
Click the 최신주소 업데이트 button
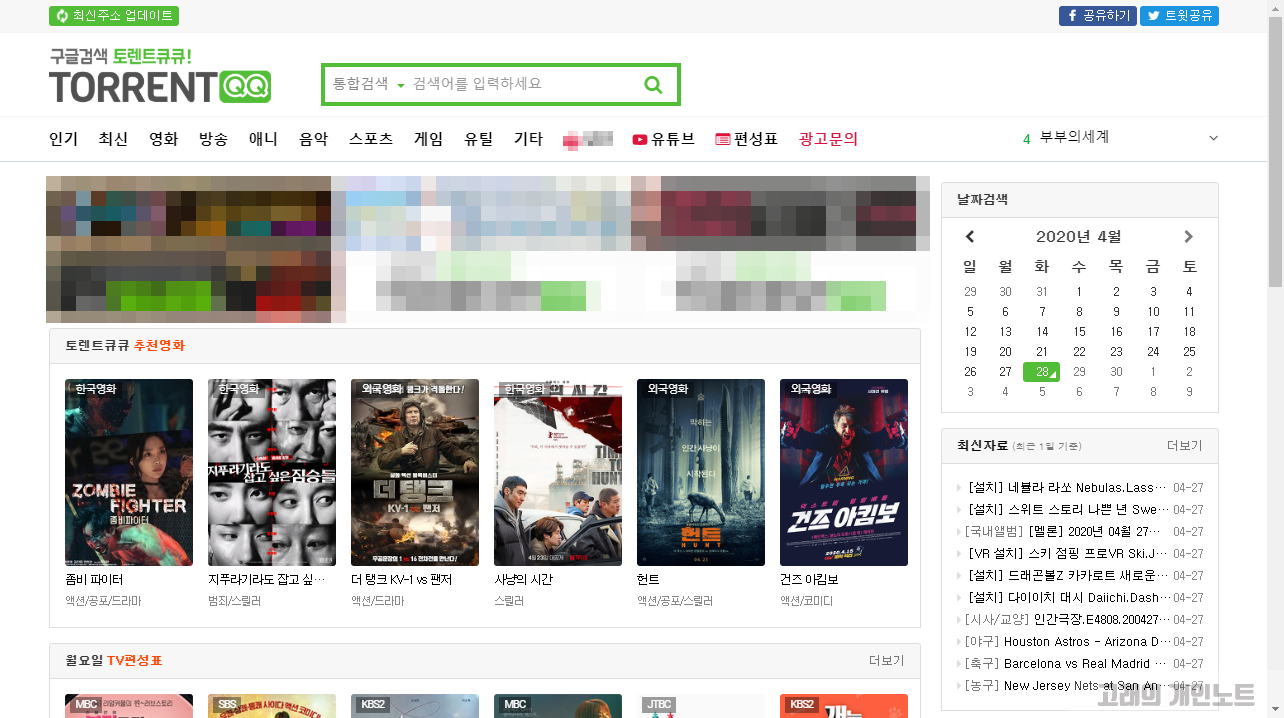114,16
